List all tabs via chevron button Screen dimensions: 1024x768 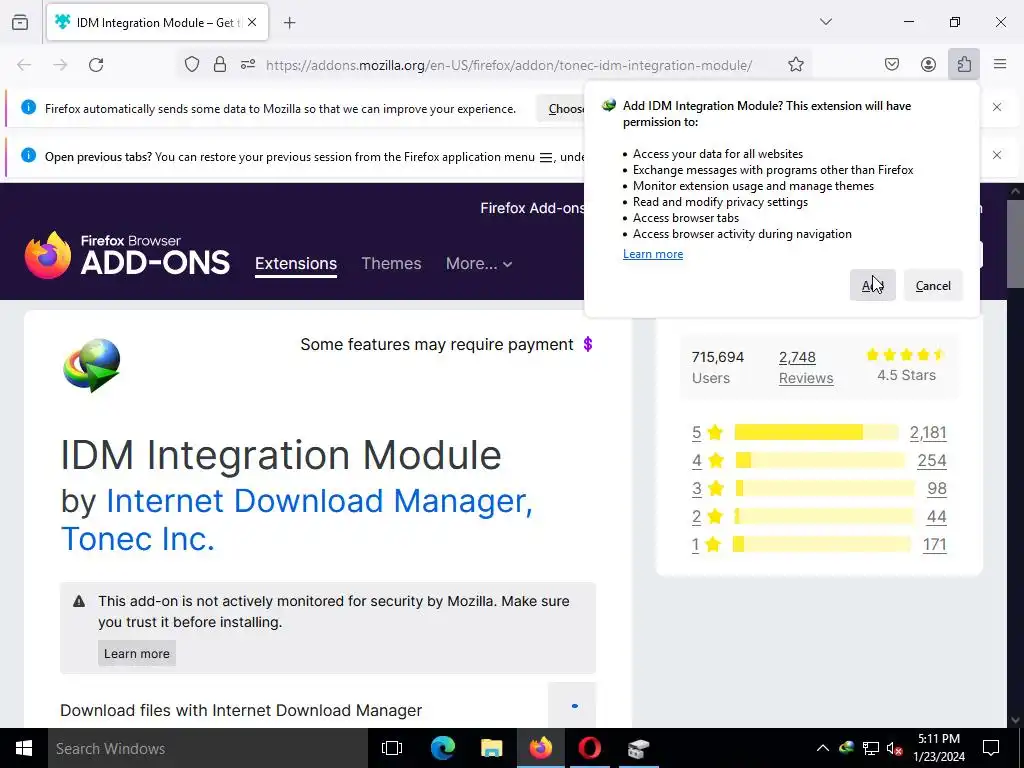(x=825, y=22)
